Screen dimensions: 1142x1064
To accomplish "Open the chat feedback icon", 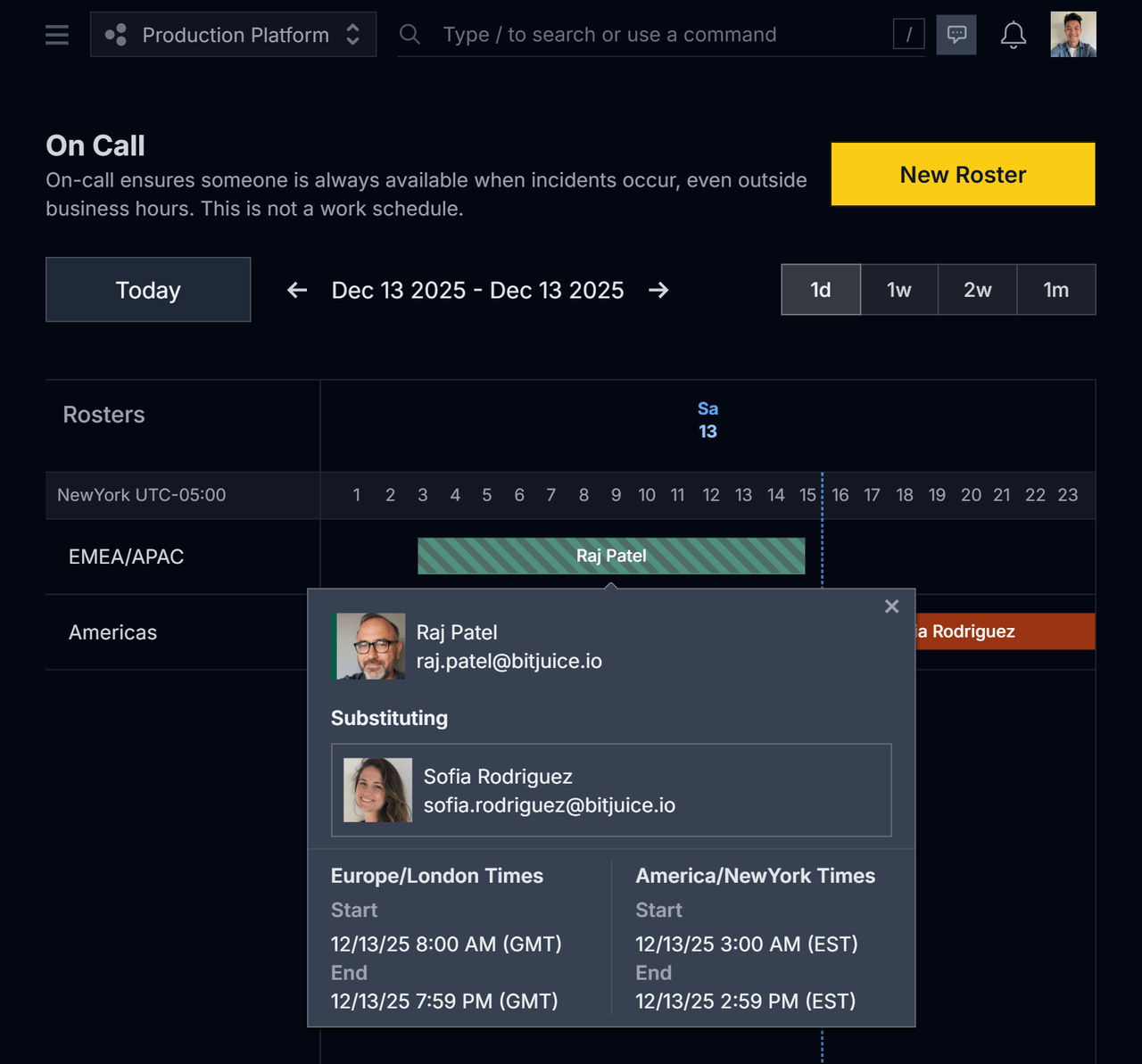I will 956,35.
